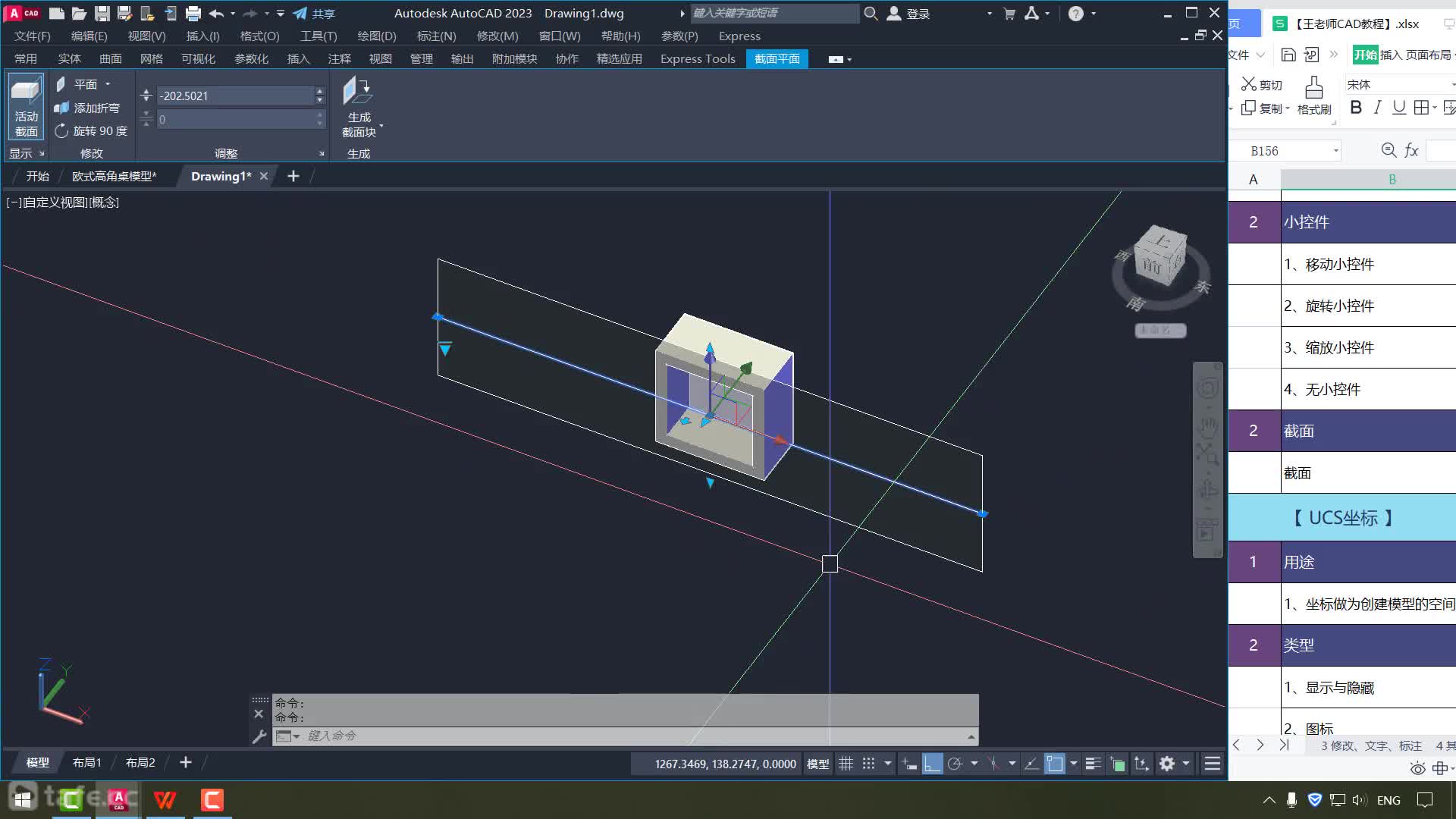Click the section offset spinner up arrow
The height and width of the screenshot is (819, 1456).
(319, 91)
